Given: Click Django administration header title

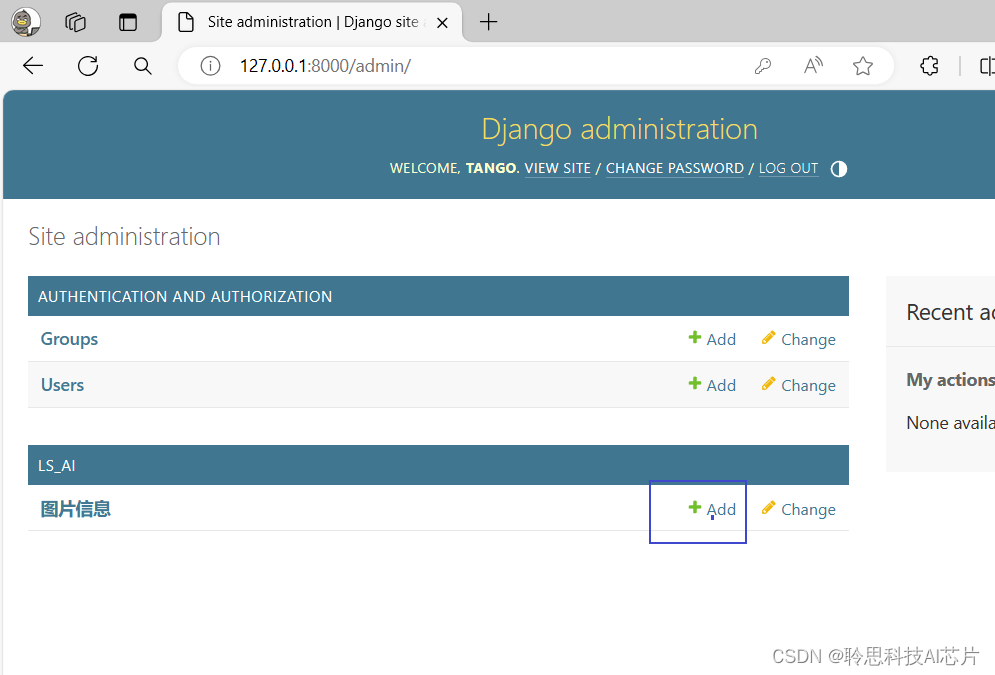Looking at the screenshot, I should (x=619, y=129).
